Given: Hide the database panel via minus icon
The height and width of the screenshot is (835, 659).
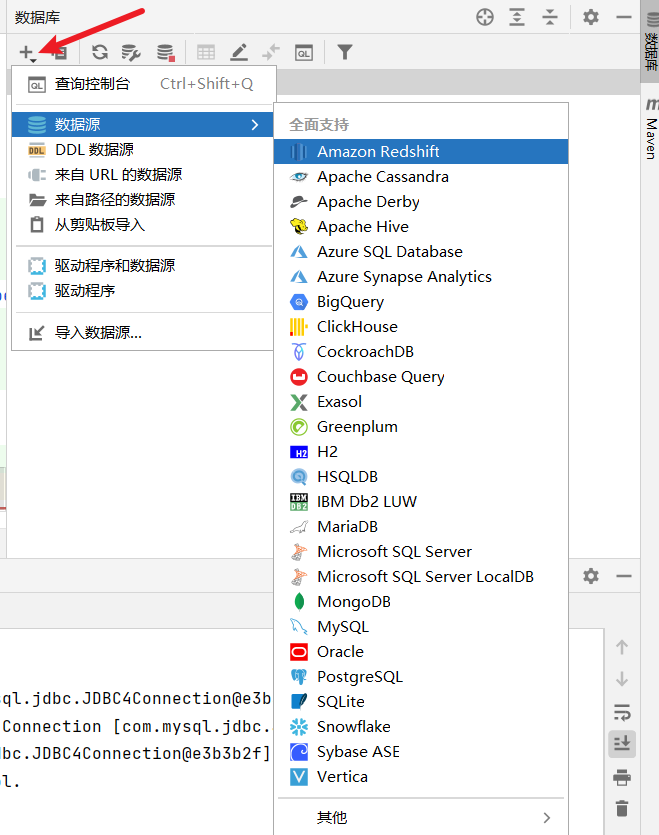Looking at the screenshot, I should tap(623, 17).
